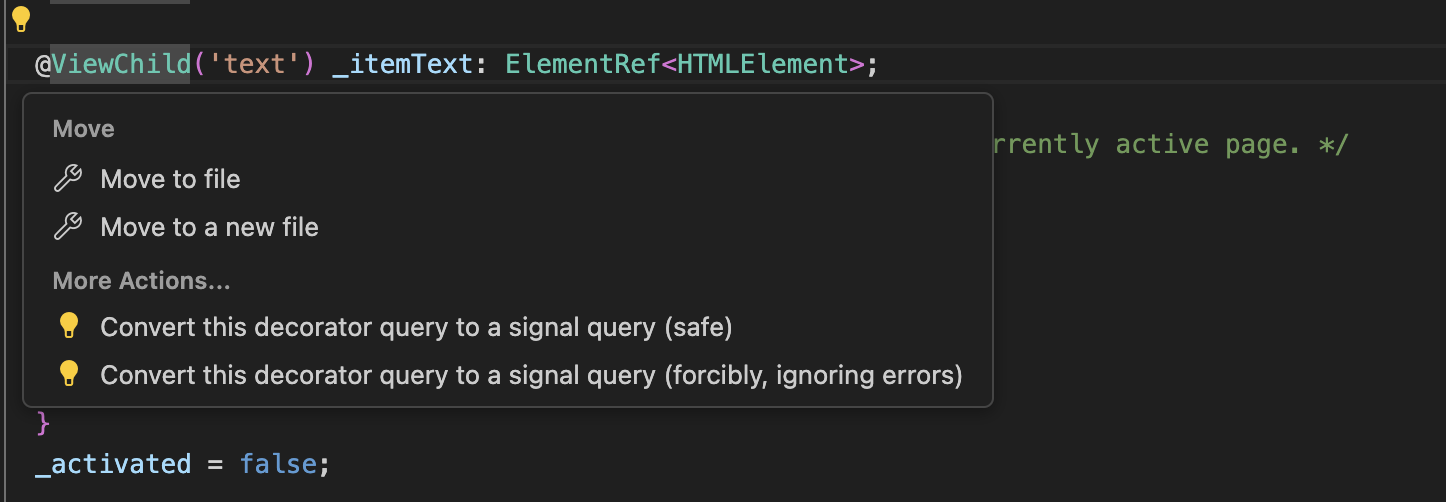Viewport: 1446px width, 502px height.
Task: Place cursor on the _activated variable
Action: point(112,464)
